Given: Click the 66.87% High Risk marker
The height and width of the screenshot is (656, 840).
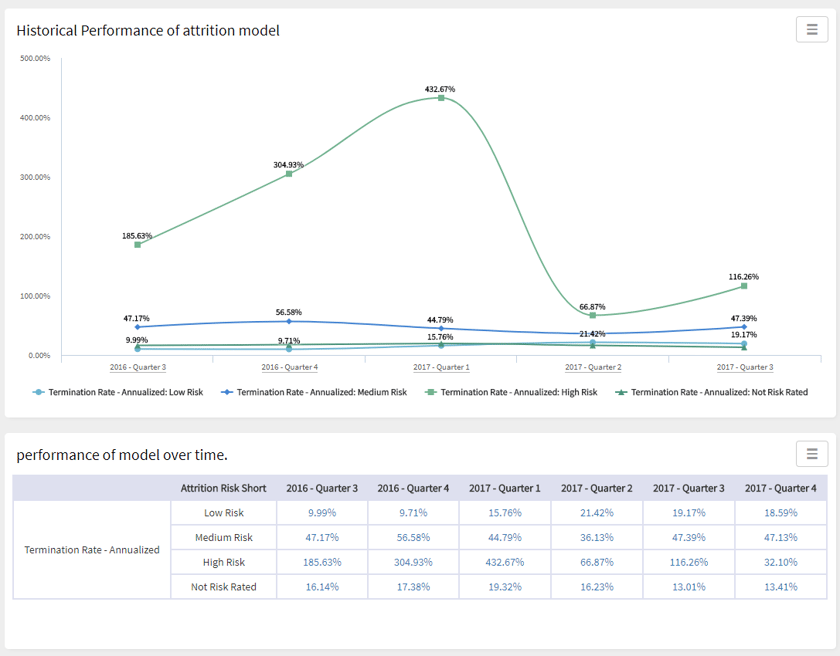Looking at the screenshot, I should tap(593, 315).
